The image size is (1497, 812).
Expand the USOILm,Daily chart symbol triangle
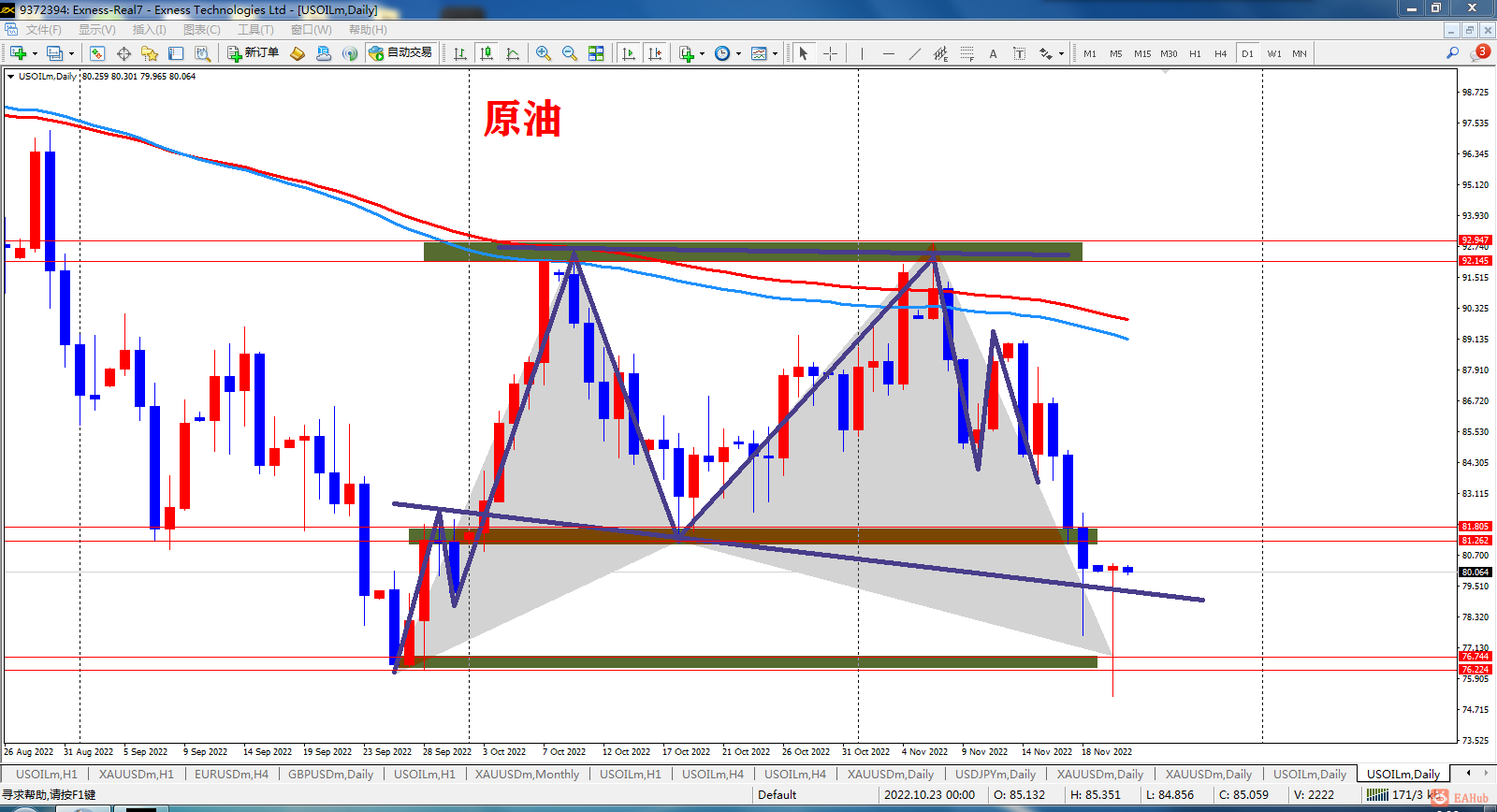(x=11, y=77)
